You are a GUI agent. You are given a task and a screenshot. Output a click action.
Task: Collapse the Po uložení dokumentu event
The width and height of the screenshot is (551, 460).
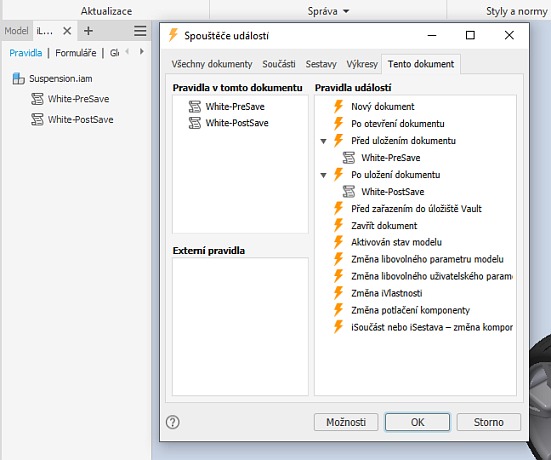[323, 175]
